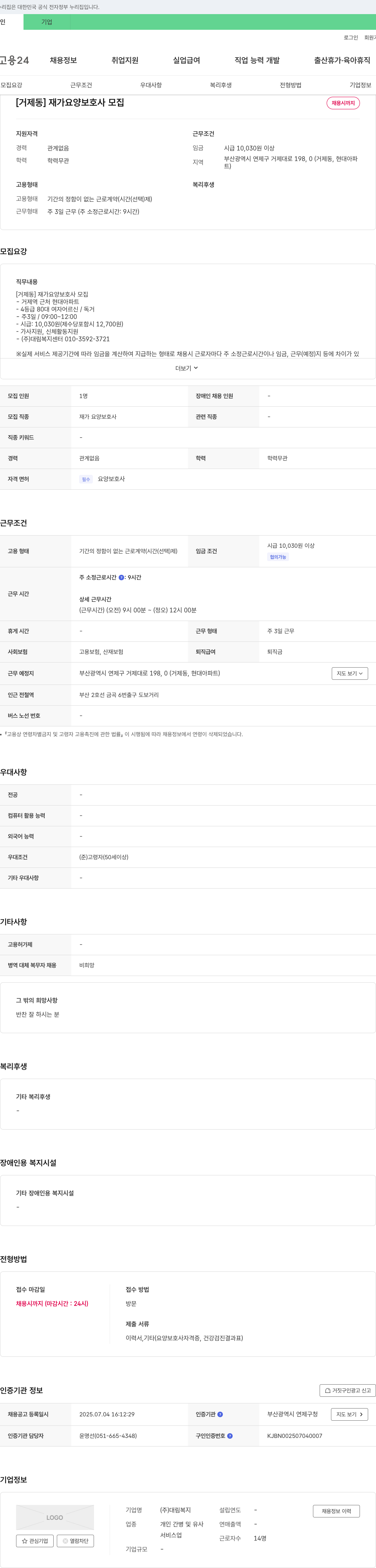This screenshot has height=1568, width=376.
Task: Jump to 우대사항 section tab
Action: tap(151, 85)
